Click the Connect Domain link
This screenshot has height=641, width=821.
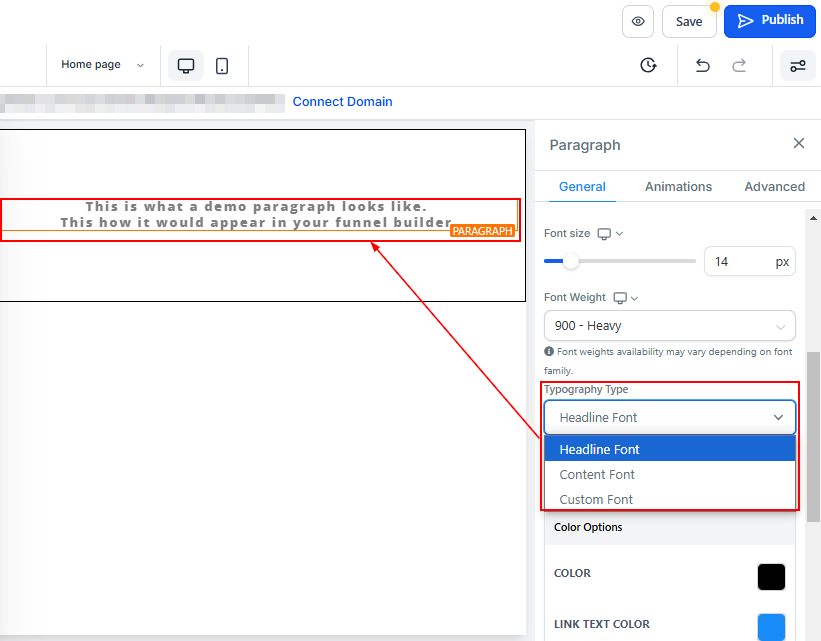[342, 102]
